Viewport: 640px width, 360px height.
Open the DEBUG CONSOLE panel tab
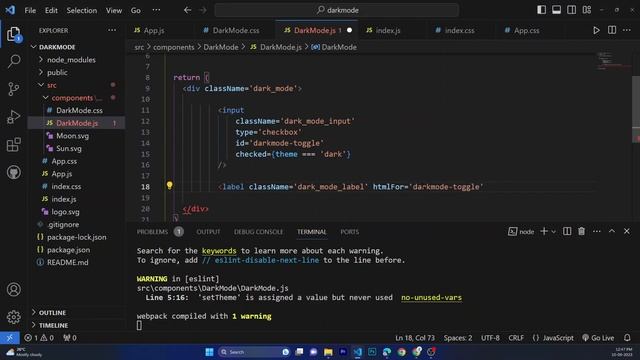point(258,231)
